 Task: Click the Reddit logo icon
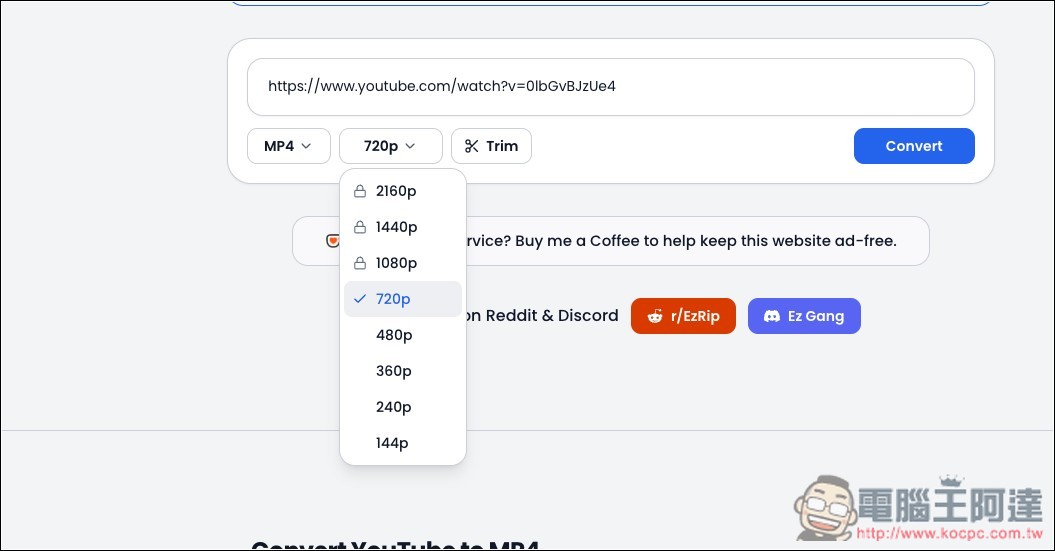(655, 316)
